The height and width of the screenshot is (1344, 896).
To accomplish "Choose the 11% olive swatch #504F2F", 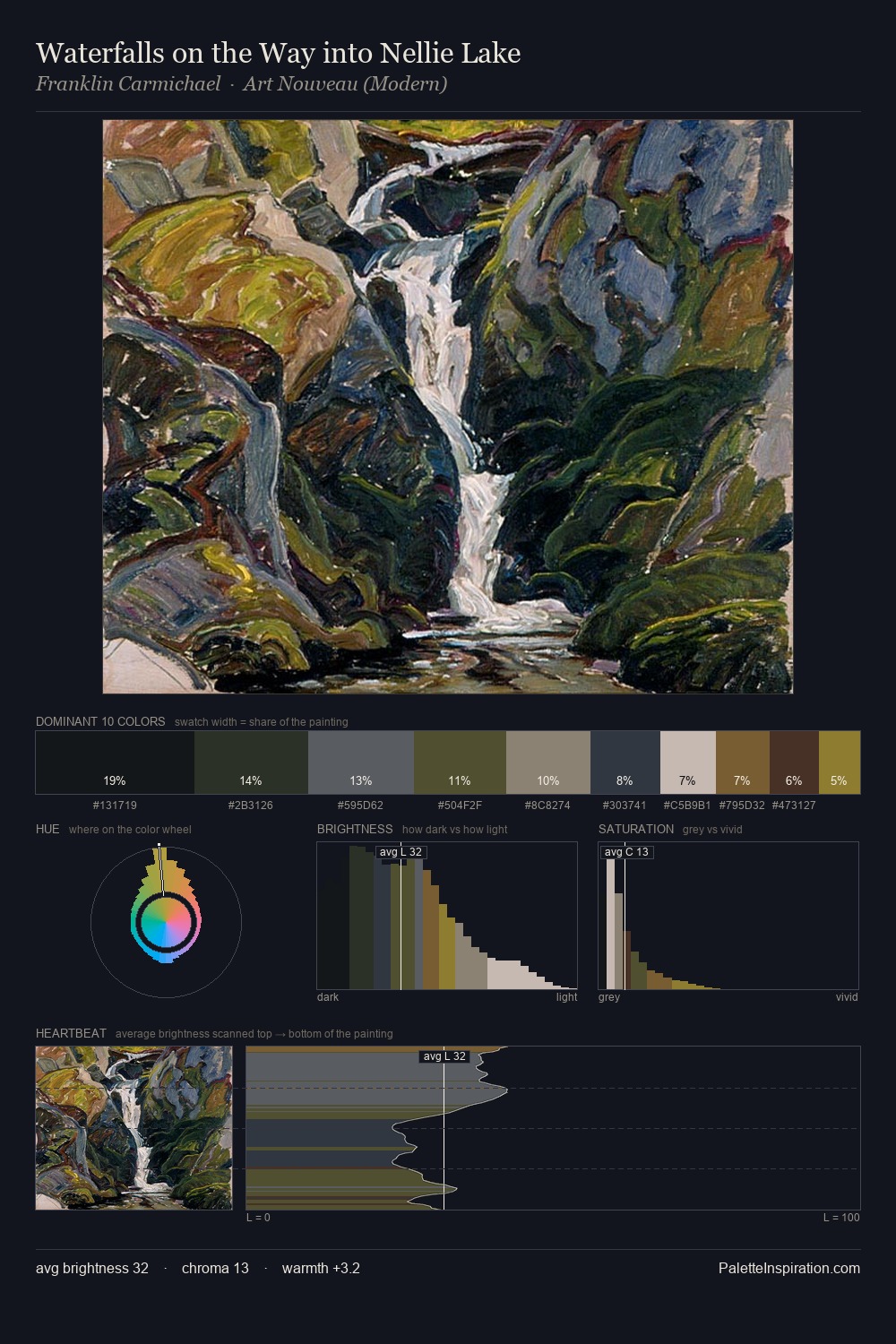I will coord(460,762).
